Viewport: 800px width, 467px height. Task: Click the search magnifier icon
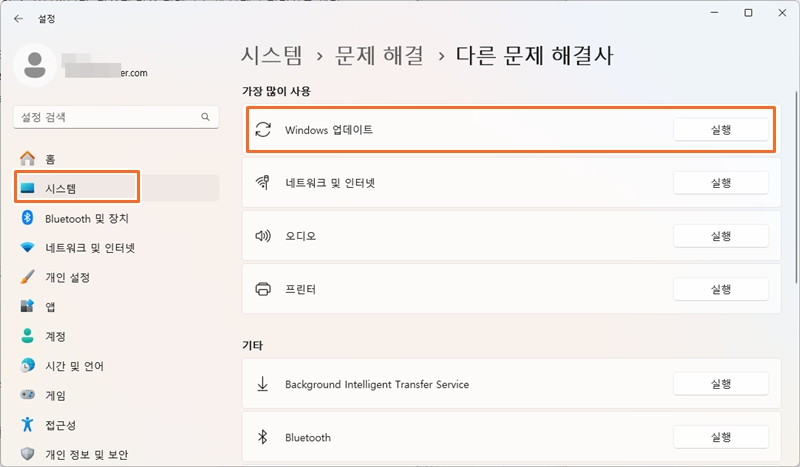point(205,117)
